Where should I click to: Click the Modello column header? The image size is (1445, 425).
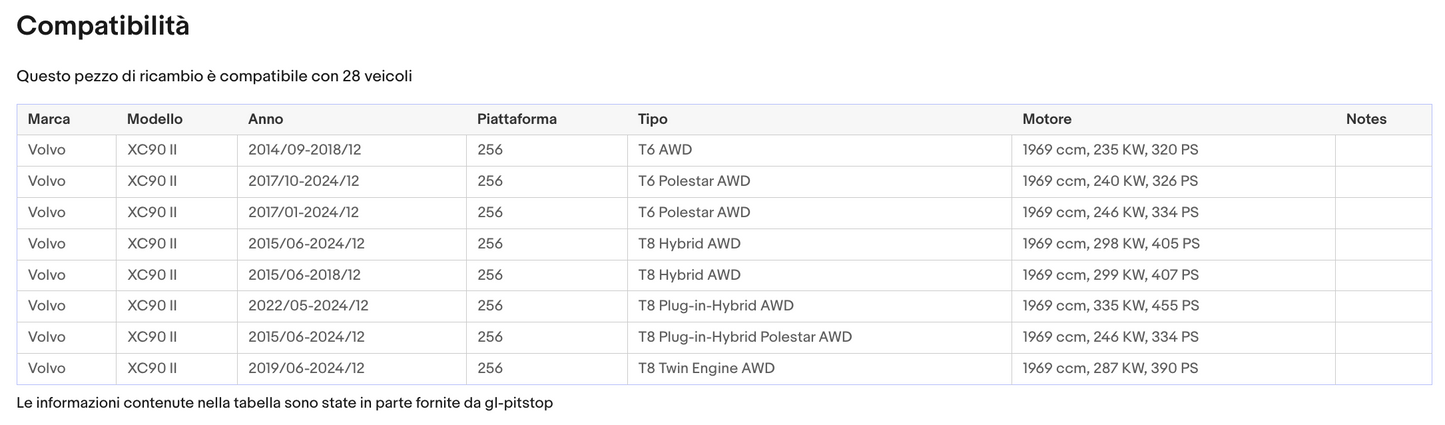pos(154,119)
